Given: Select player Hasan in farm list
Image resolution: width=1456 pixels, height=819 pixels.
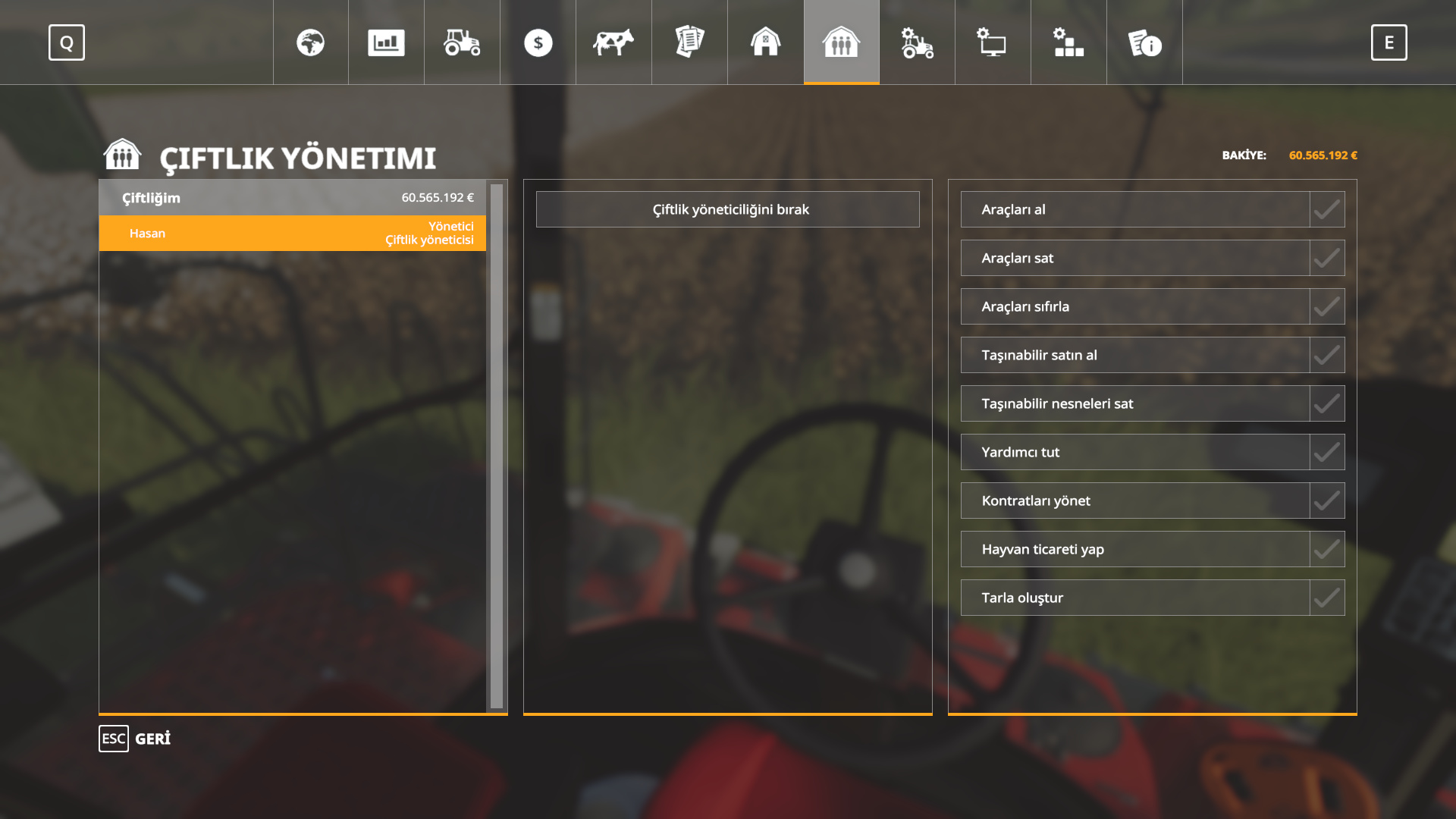Looking at the screenshot, I should [x=292, y=233].
